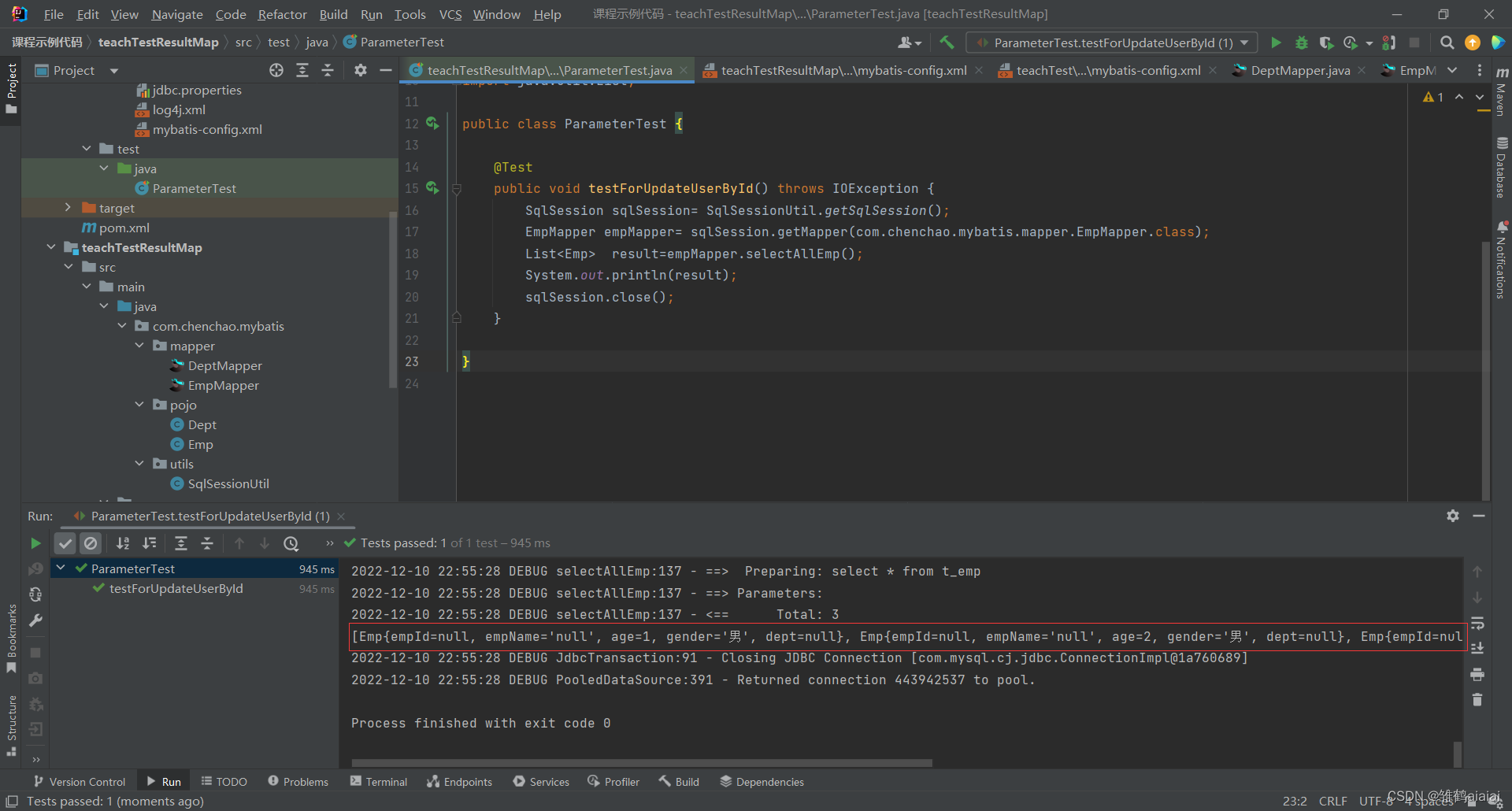Run with coverage icon in top toolbar
The width and height of the screenshot is (1512, 811).
(1326, 43)
